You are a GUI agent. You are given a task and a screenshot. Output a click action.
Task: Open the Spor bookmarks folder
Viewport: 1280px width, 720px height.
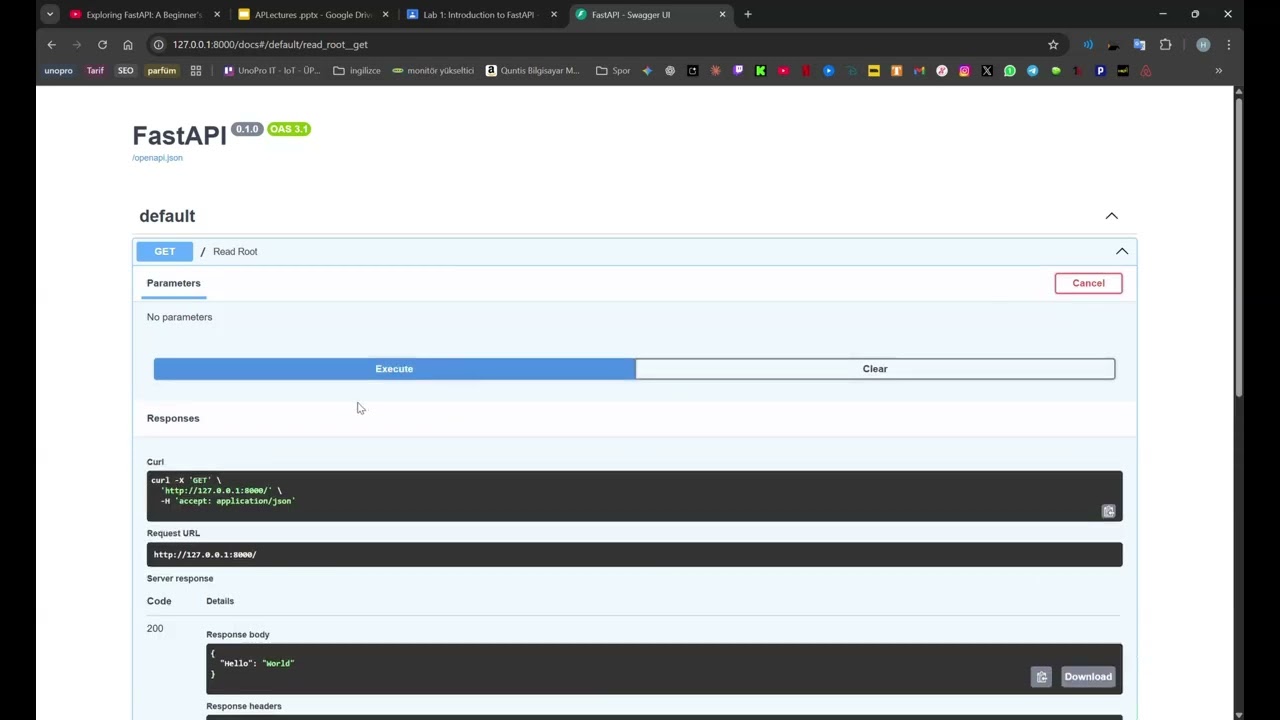613,71
